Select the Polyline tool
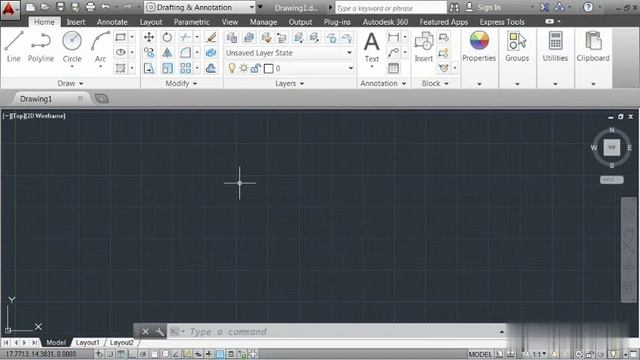640x360 pixels. (41, 47)
